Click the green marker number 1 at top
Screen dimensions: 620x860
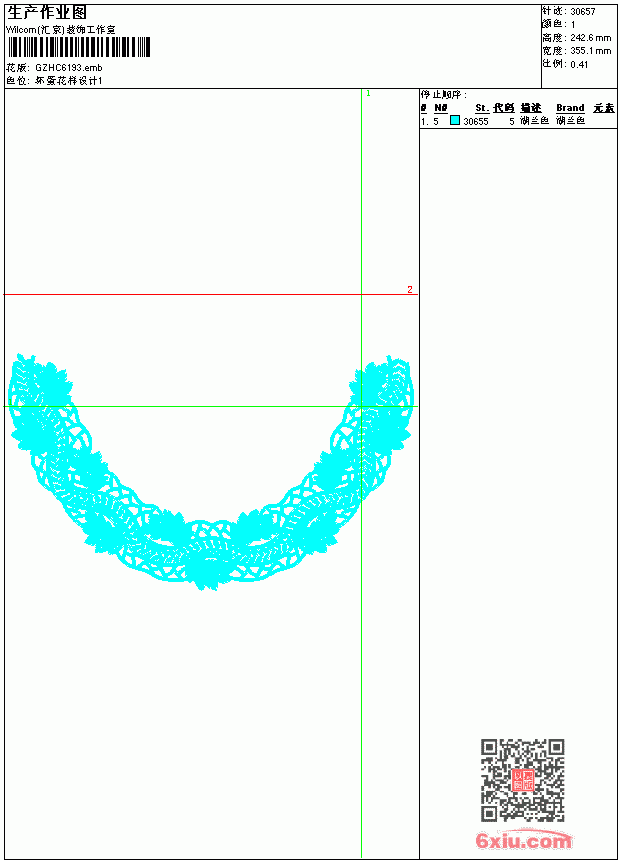click(368, 93)
